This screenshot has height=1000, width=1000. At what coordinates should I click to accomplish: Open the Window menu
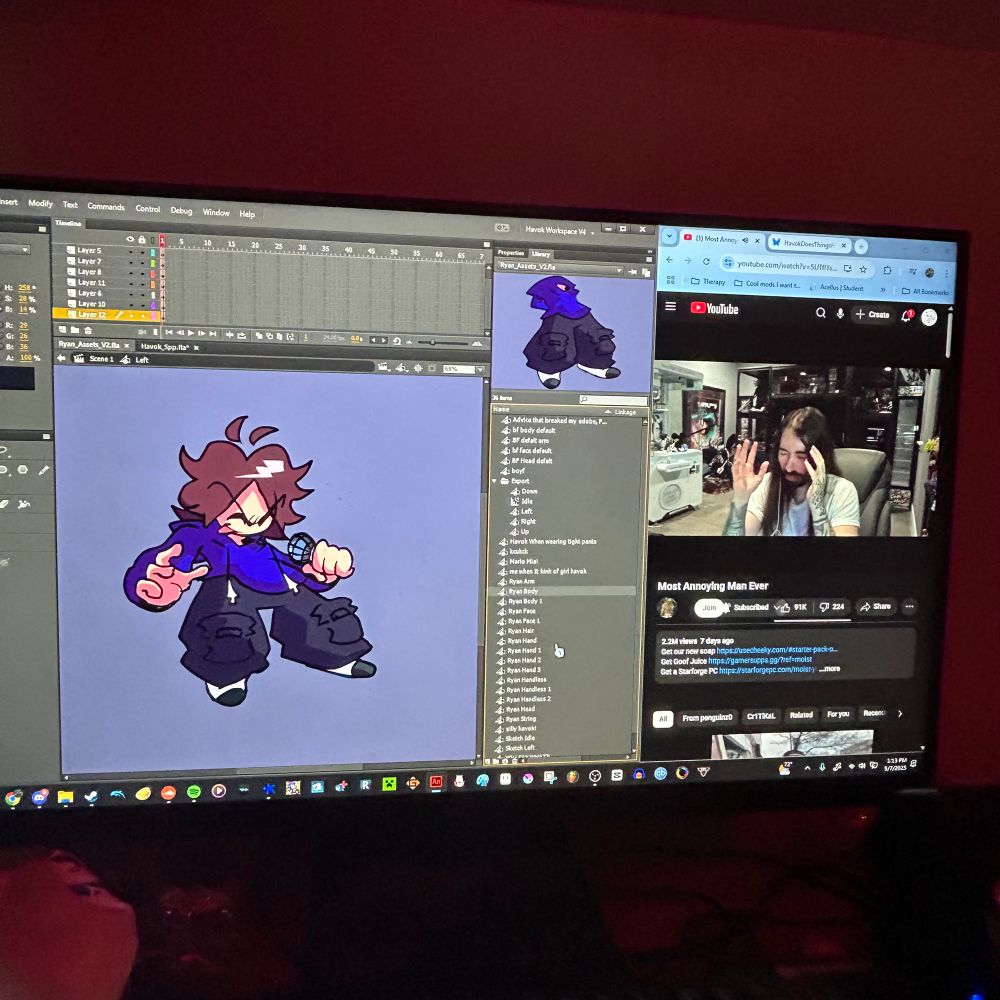216,212
